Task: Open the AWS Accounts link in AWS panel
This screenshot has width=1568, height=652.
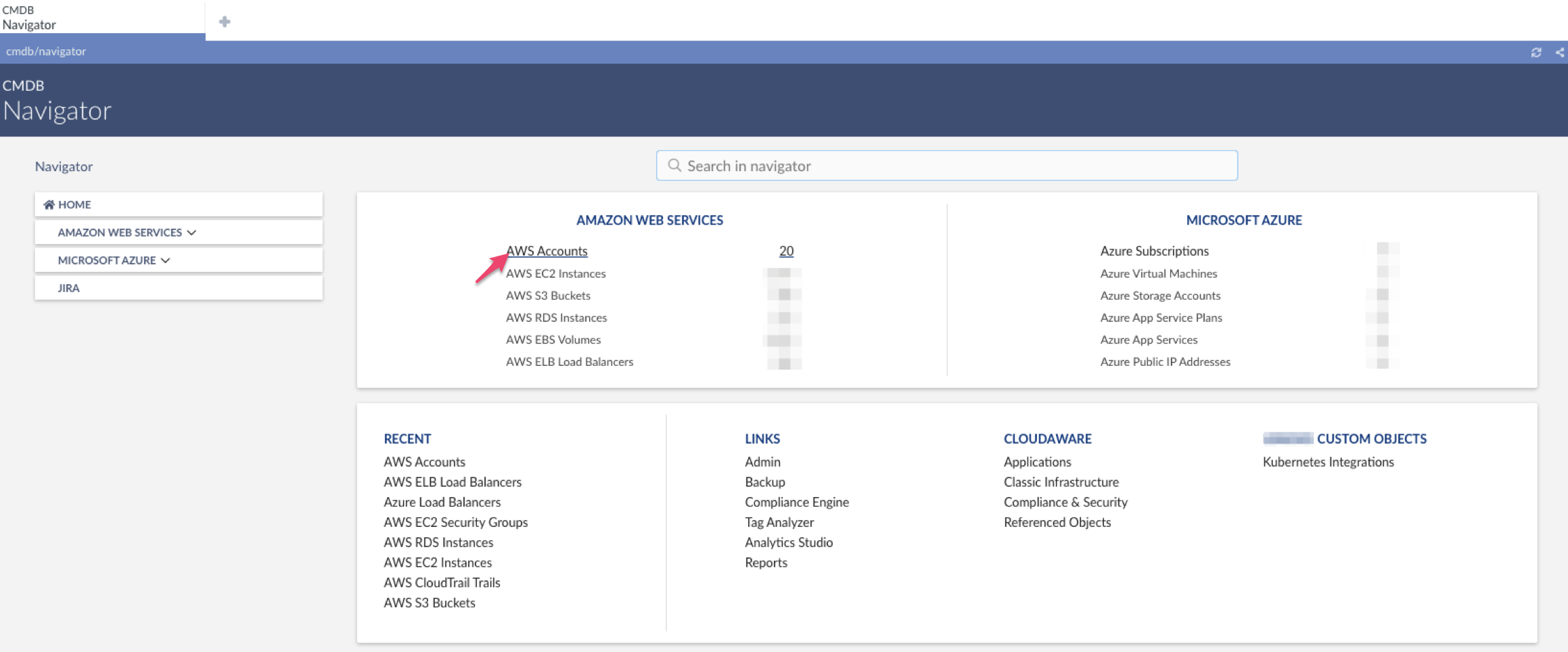Action: pyautogui.click(x=547, y=251)
